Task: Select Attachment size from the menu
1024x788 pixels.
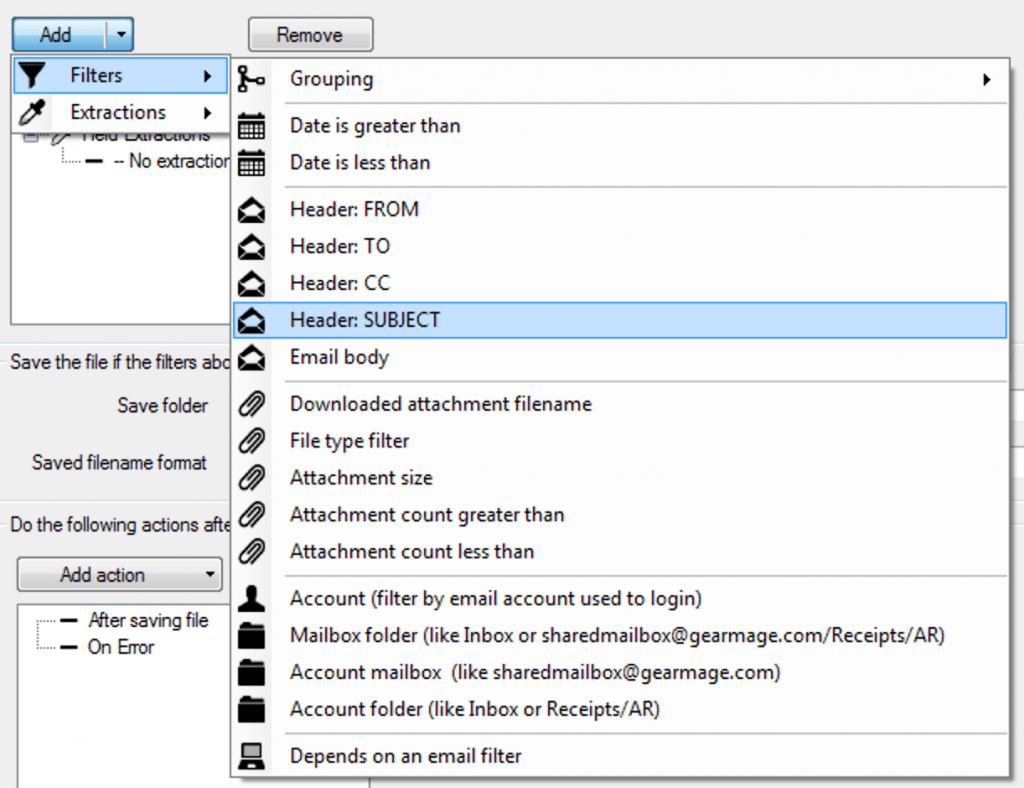Action: tap(361, 478)
